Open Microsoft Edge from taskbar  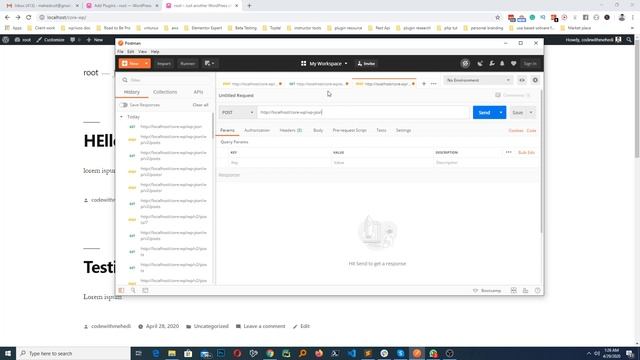point(156,353)
